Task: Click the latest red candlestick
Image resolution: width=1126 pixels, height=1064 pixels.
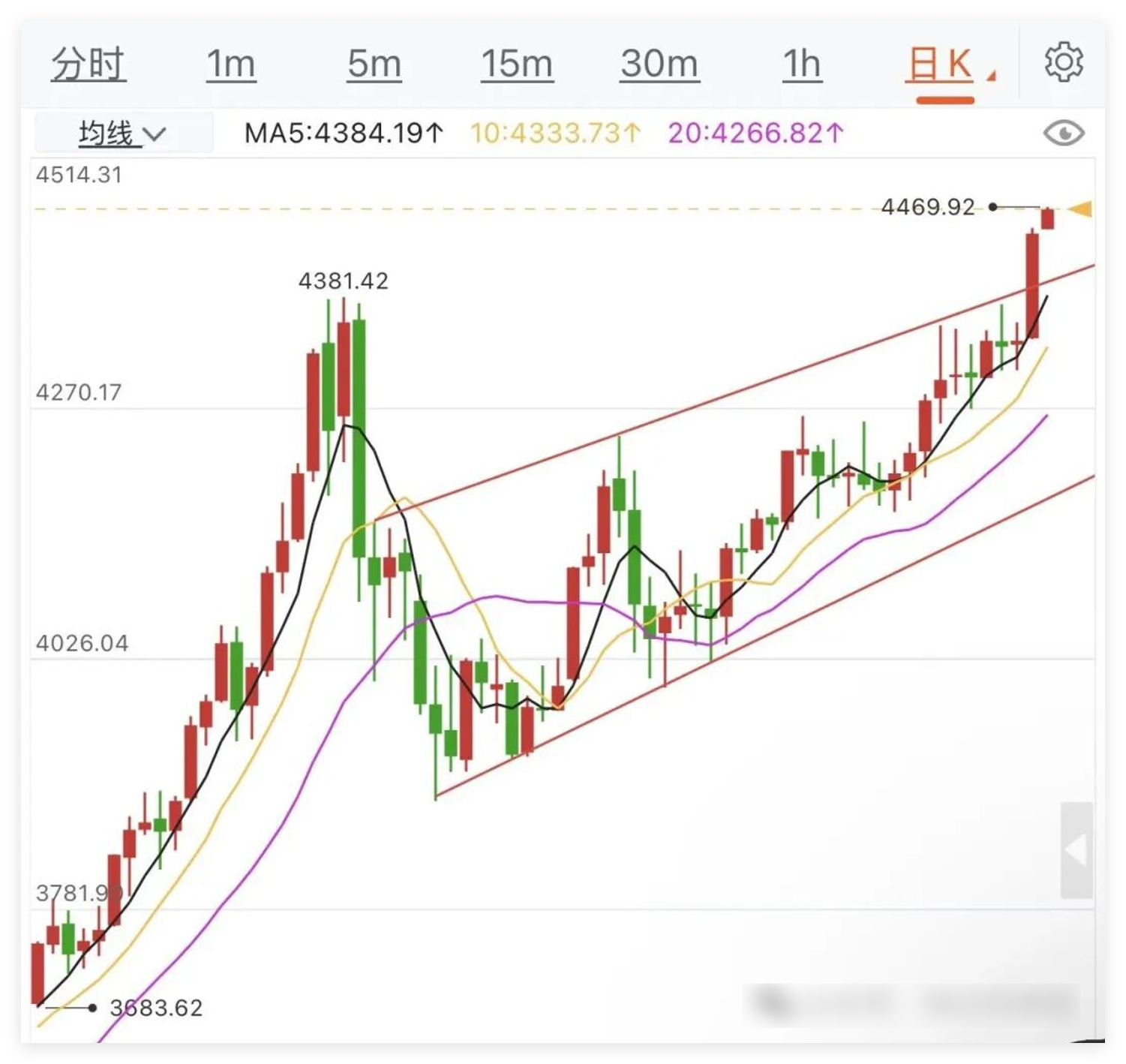Action: pyautogui.click(x=1048, y=218)
